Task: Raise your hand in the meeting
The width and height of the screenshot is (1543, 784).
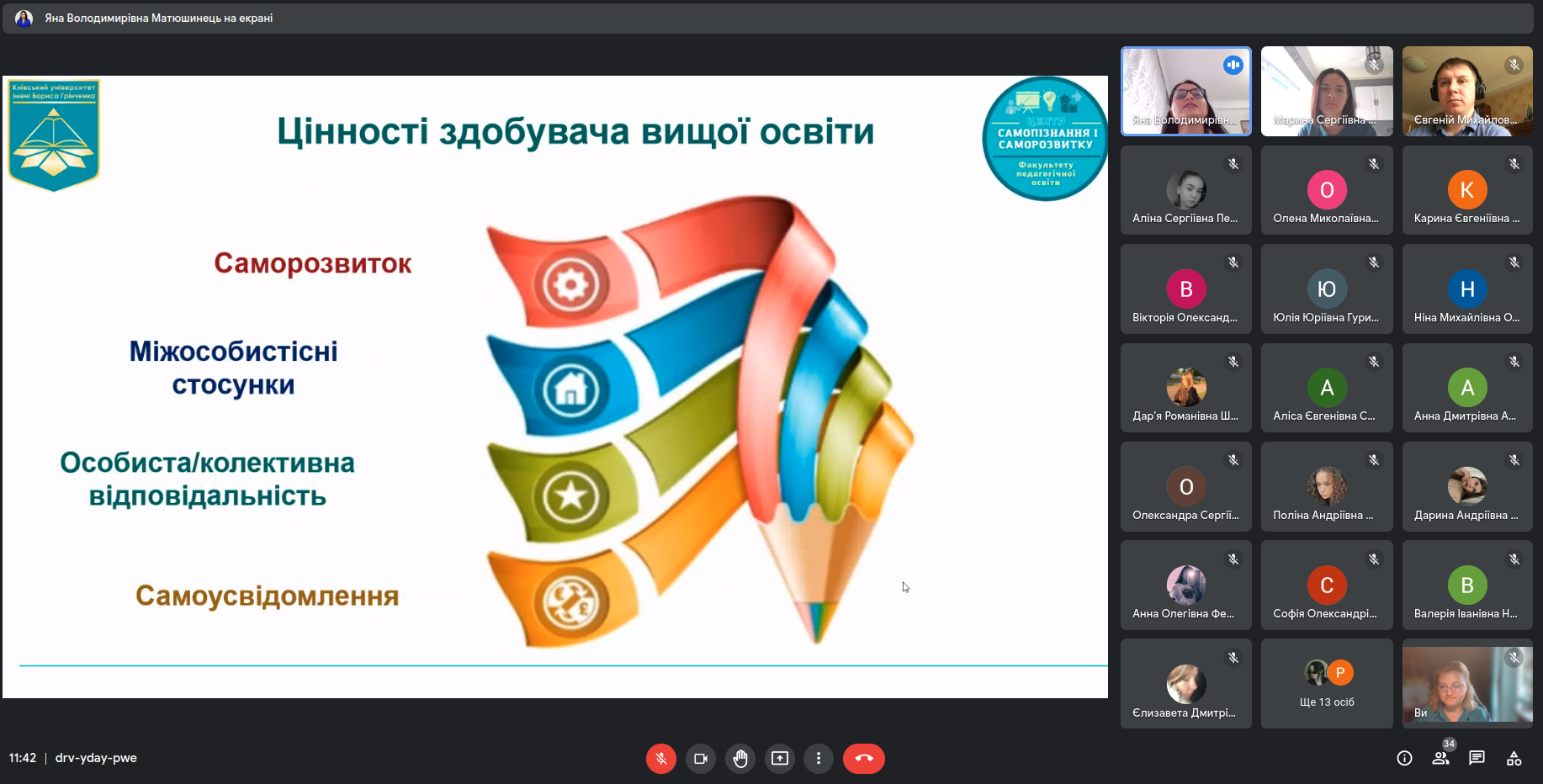Action: (740, 758)
